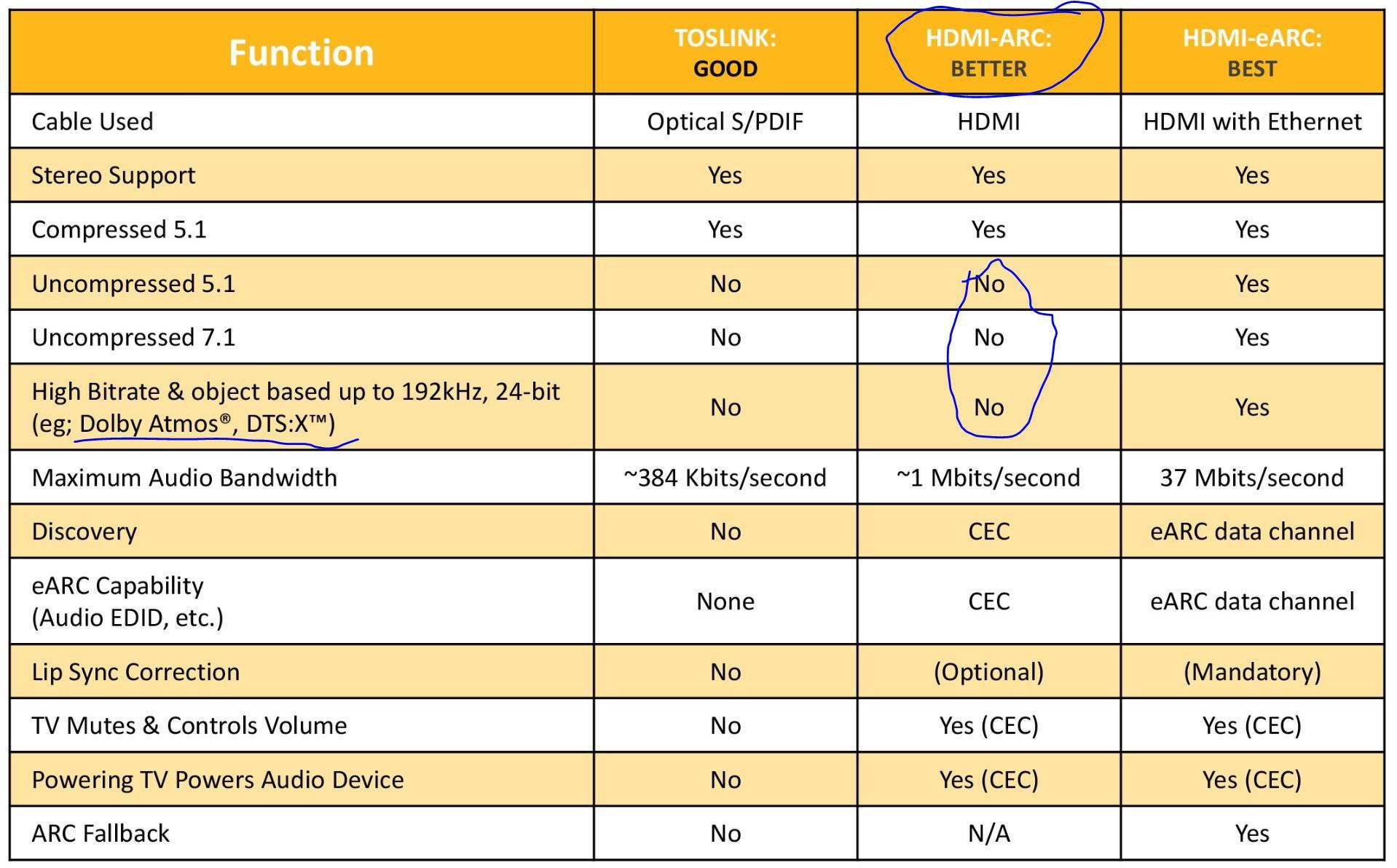
Task: Select the ~1 Mbits/second cell
Action: coord(988,478)
